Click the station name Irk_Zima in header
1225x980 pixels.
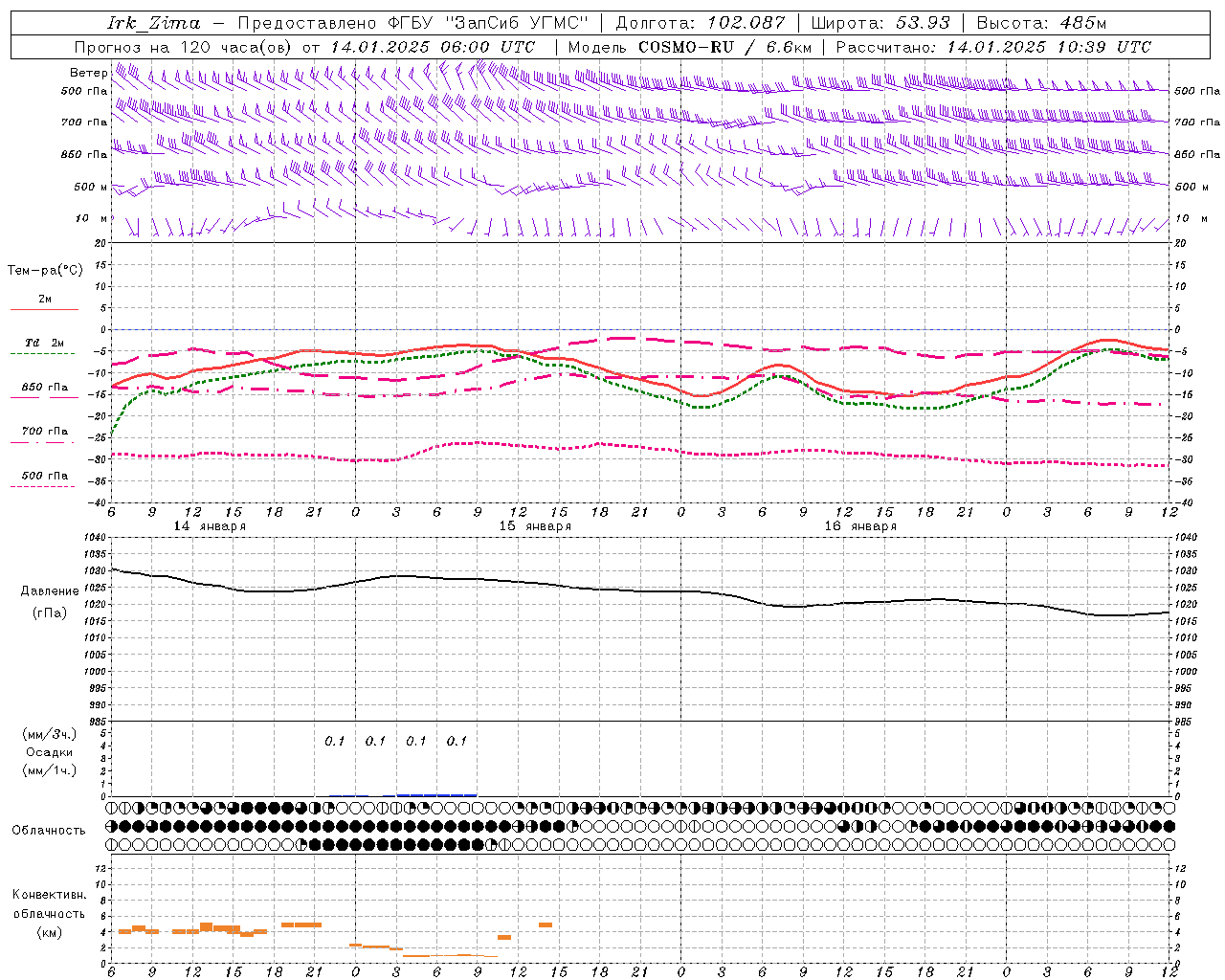pyautogui.click(x=153, y=24)
